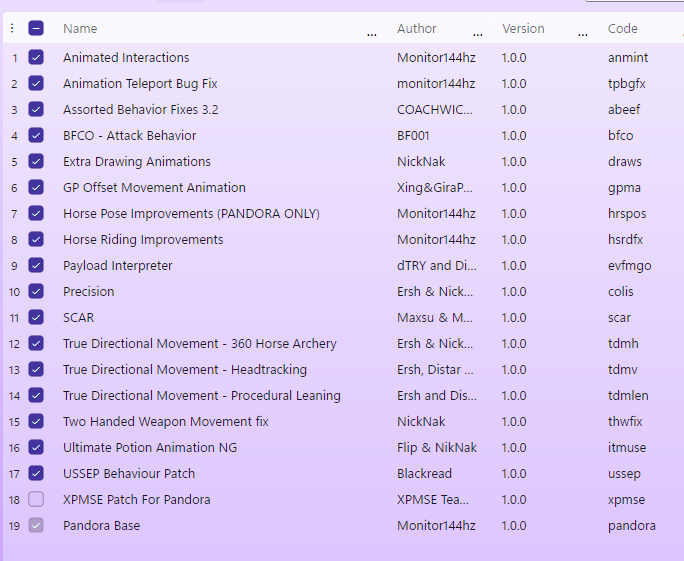Screen dimensions: 684x561
Task: Select XPMSE Patch For Pandora name
Action: tap(137, 499)
